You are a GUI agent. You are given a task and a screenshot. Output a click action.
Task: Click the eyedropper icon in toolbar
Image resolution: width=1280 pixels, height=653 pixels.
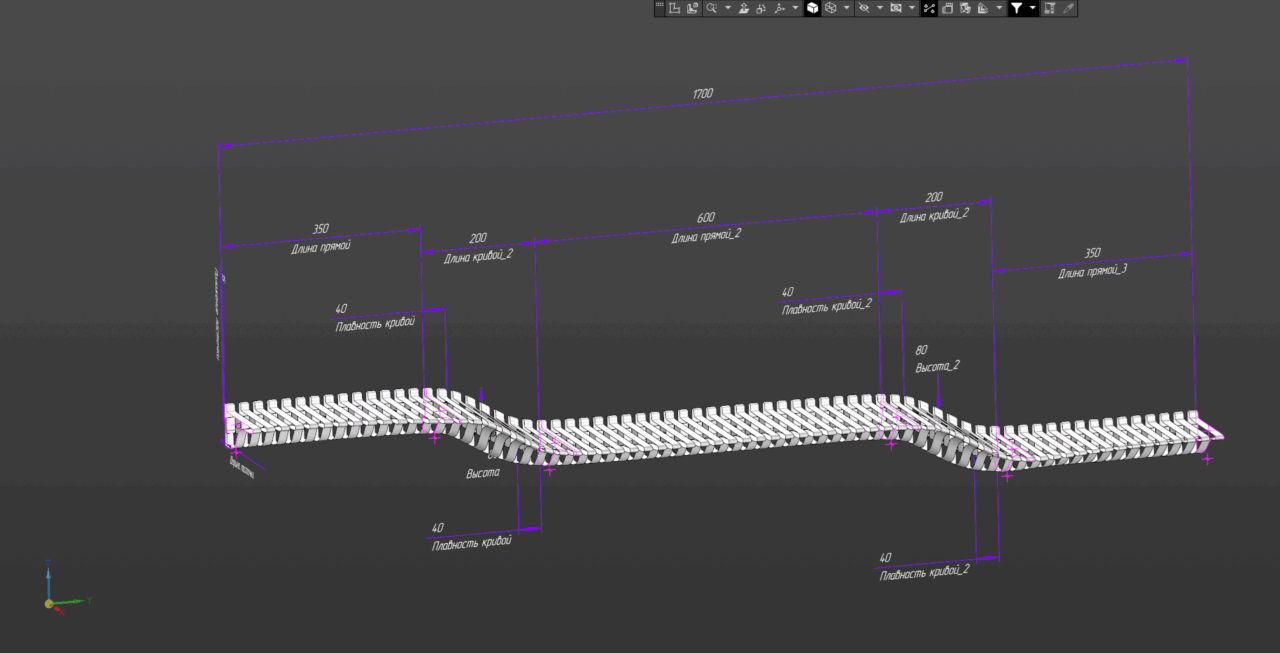(x=1068, y=8)
